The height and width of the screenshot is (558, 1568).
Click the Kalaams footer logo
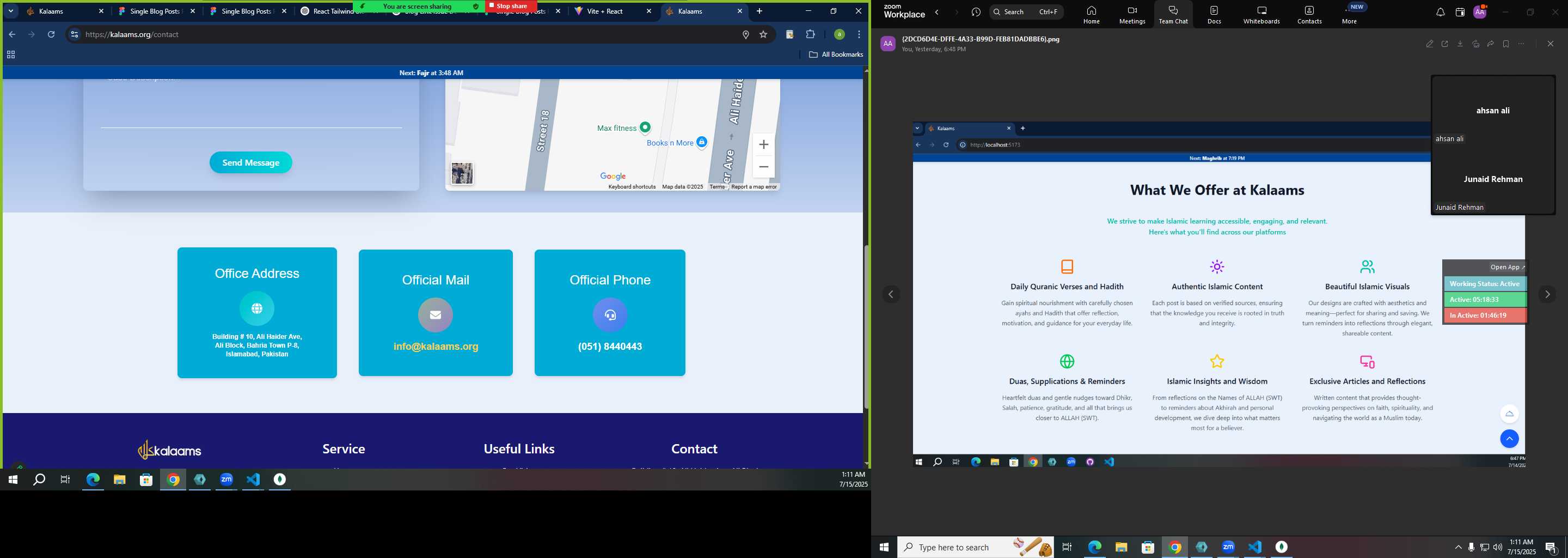(169, 450)
